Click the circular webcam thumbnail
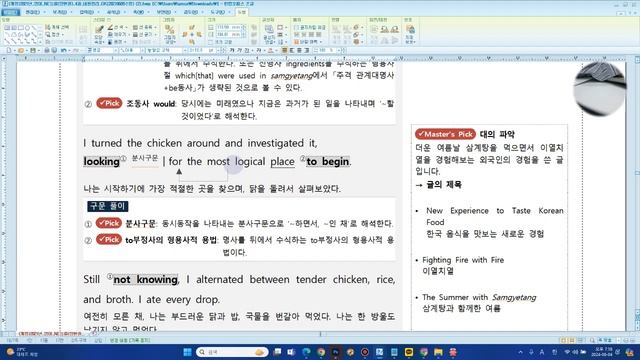The width and height of the screenshot is (640, 360). [600, 89]
